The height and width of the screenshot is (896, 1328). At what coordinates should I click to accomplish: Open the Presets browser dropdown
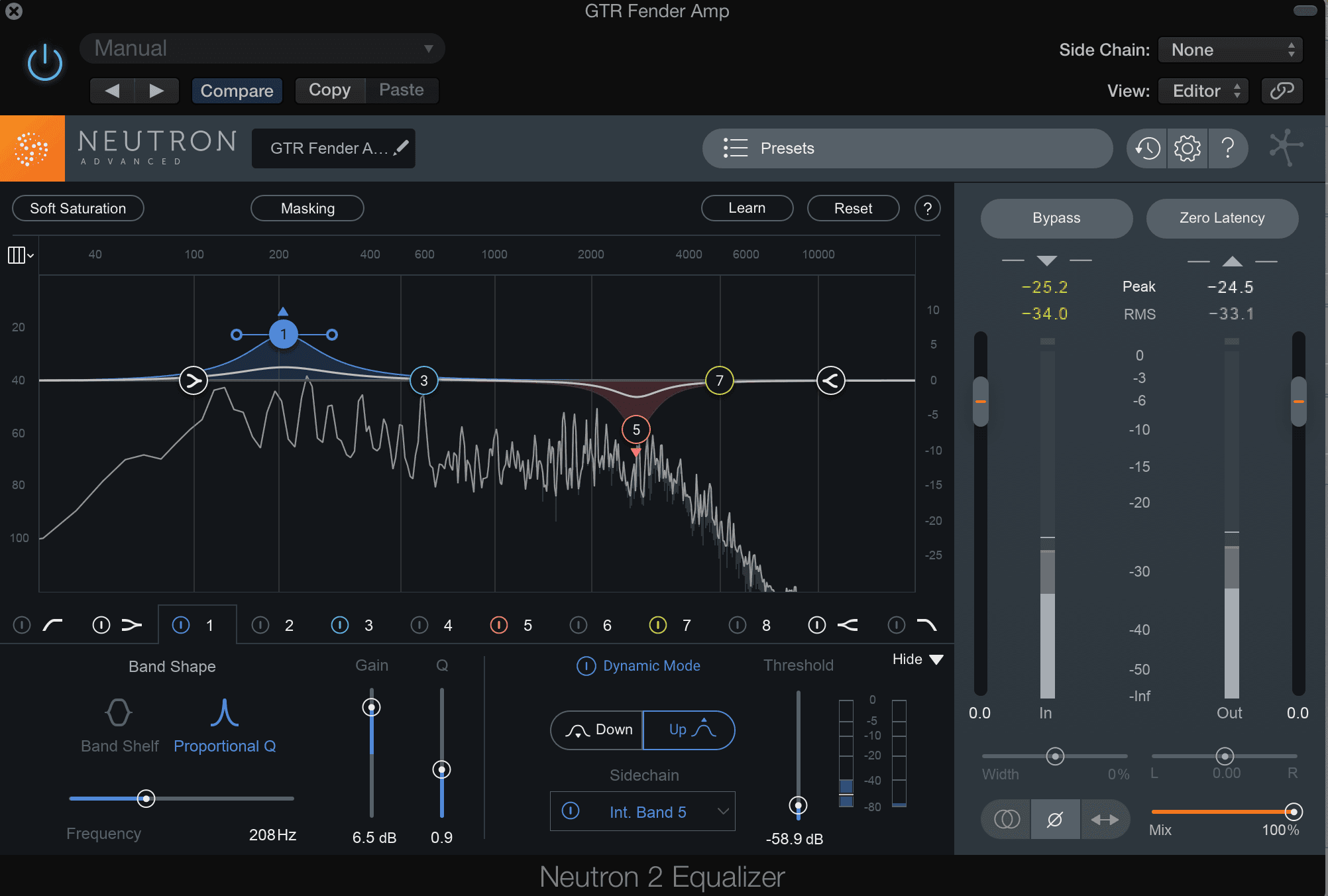pyautogui.click(x=907, y=148)
